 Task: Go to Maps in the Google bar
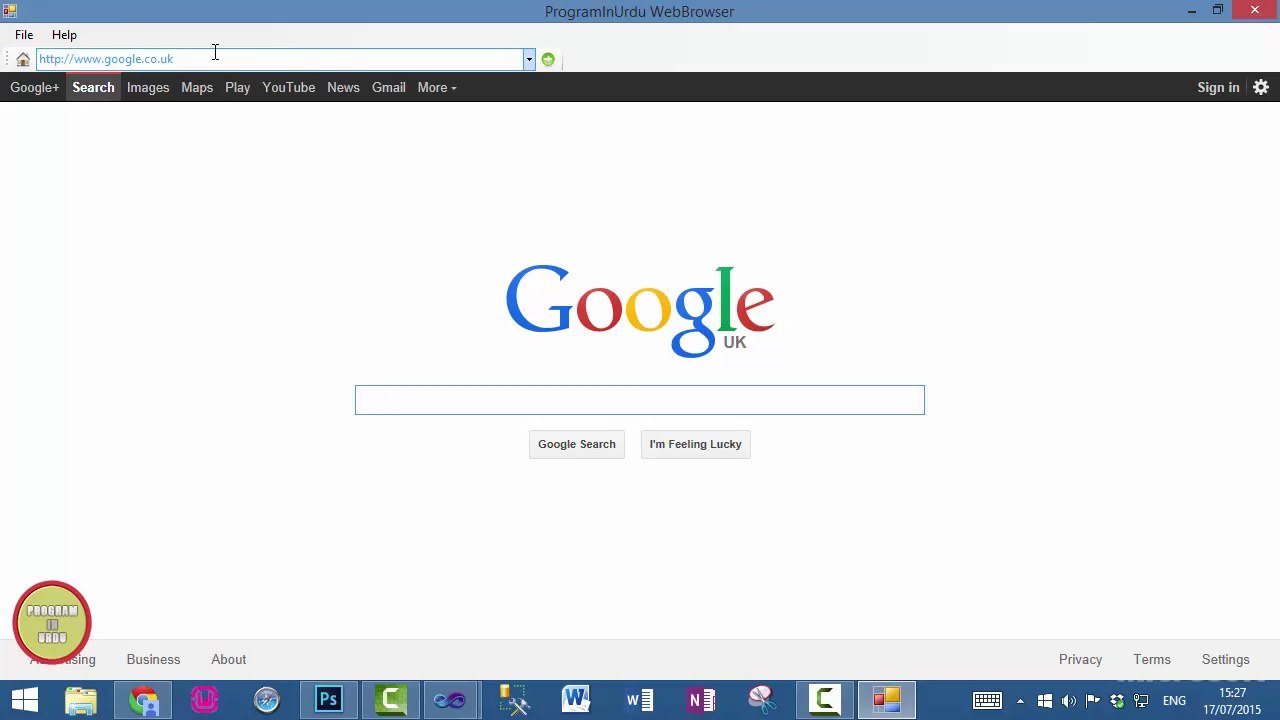[x=197, y=87]
